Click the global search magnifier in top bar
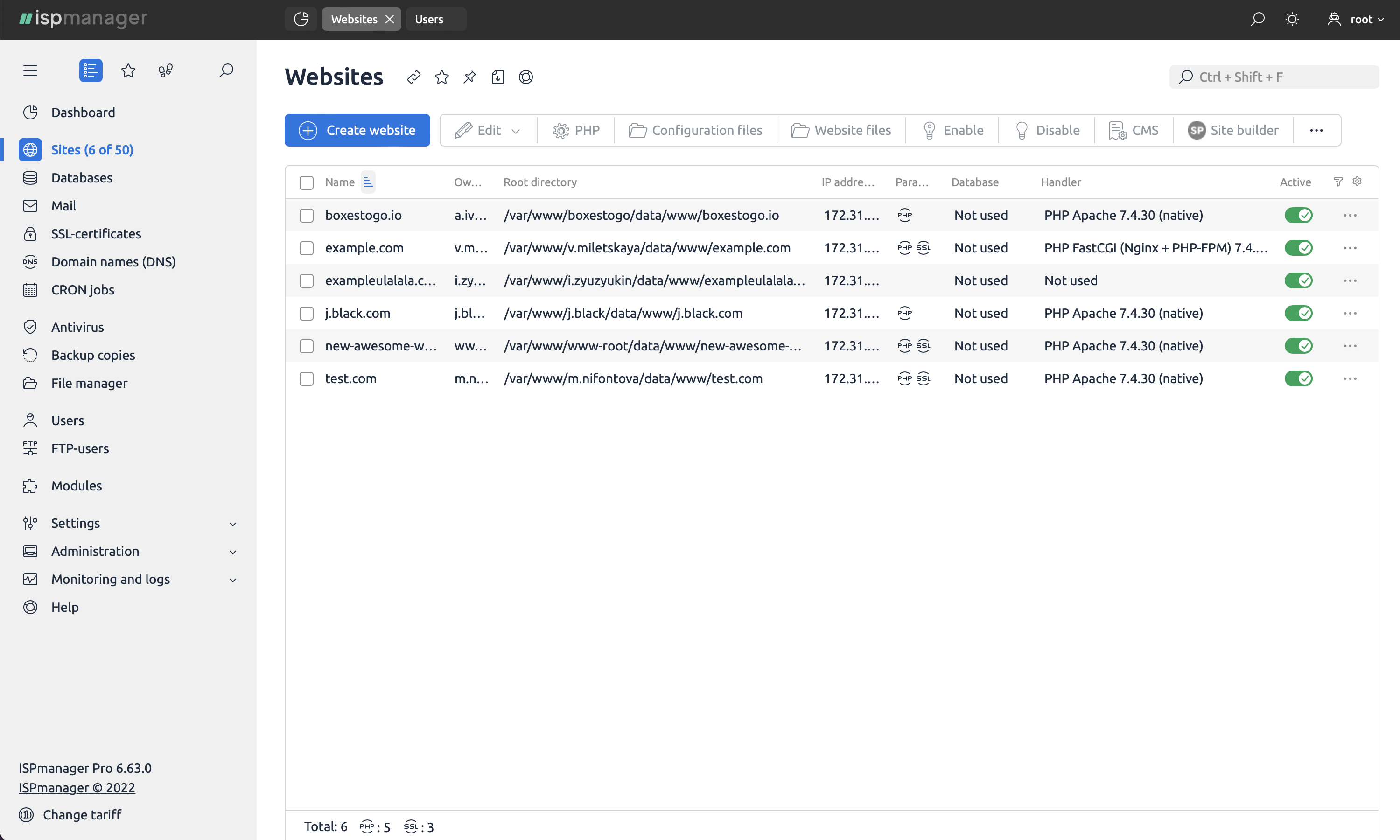The width and height of the screenshot is (1400, 840). point(1257,19)
